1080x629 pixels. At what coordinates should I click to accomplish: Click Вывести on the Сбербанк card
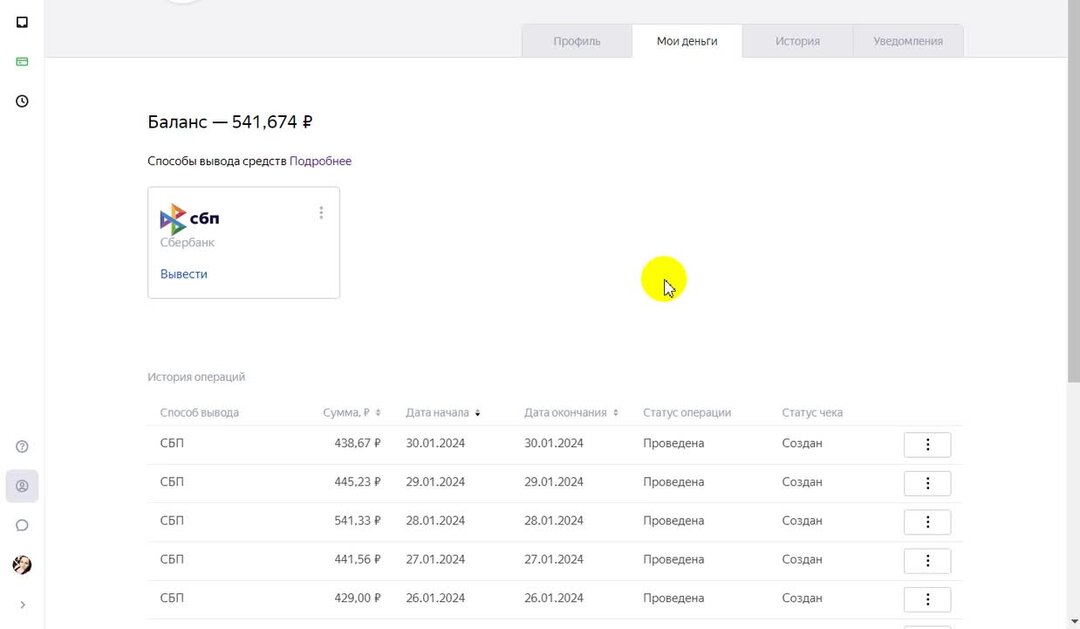pyautogui.click(x=184, y=274)
